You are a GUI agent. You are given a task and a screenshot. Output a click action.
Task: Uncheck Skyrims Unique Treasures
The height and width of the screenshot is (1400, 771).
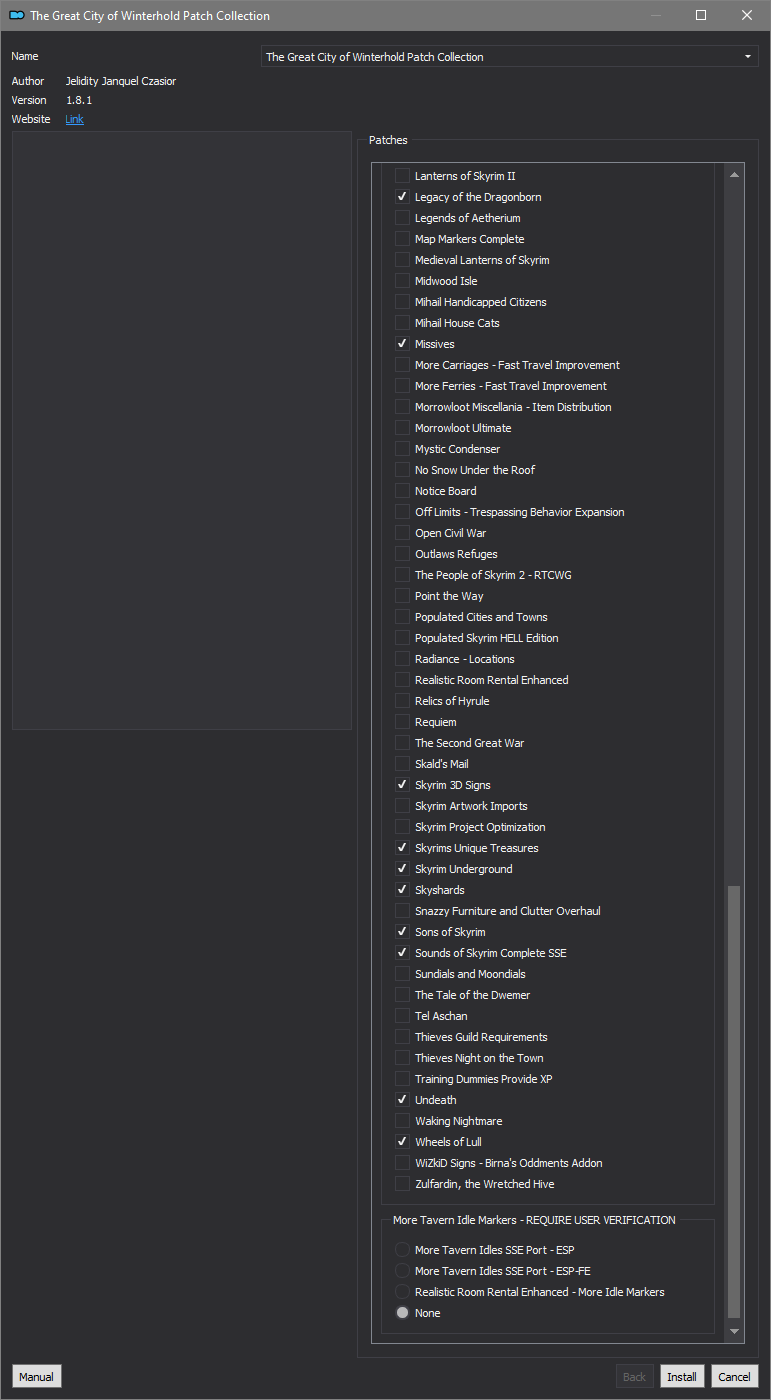(x=402, y=848)
